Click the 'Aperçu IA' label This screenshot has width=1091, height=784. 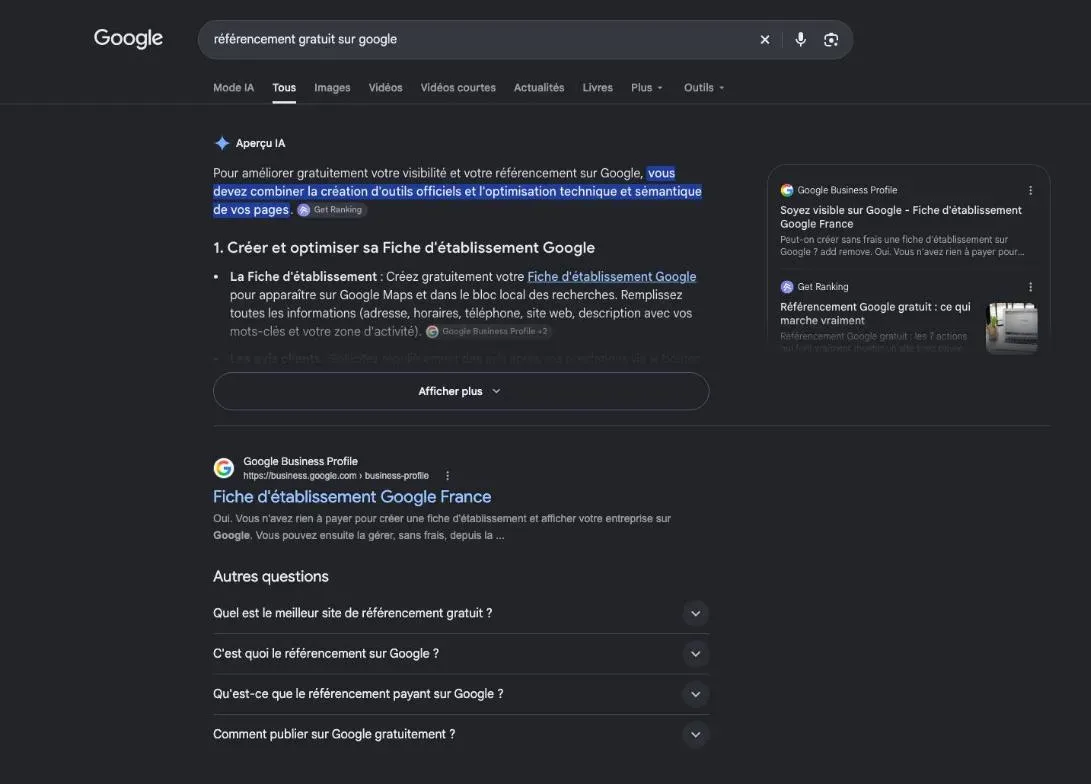tap(260, 143)
